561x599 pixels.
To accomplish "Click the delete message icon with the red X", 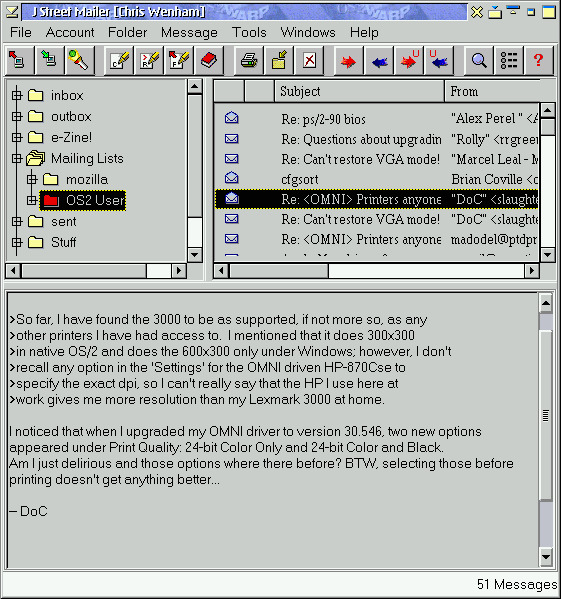I will point(309,60).
